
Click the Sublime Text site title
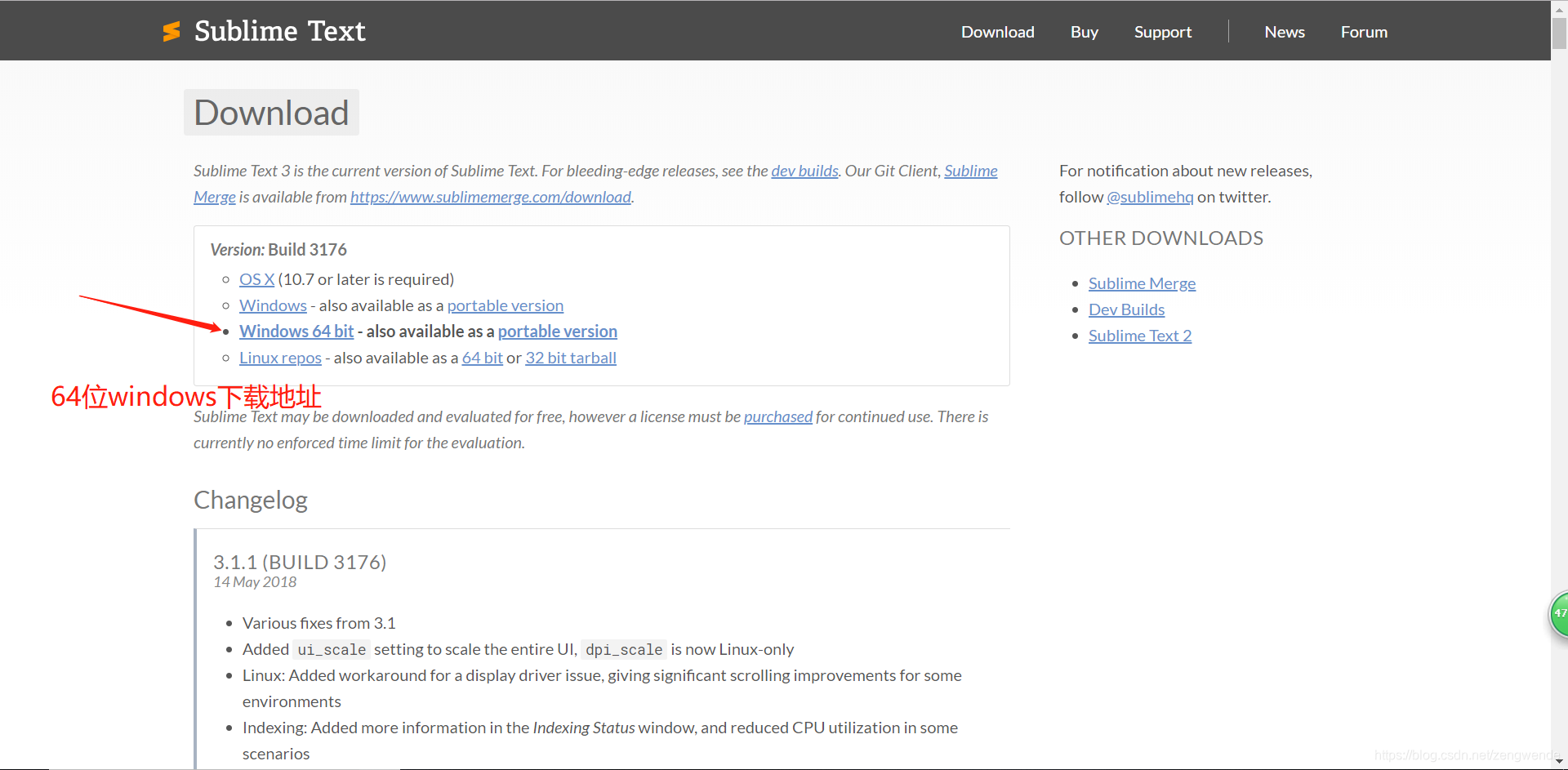[x=280, y=31]
